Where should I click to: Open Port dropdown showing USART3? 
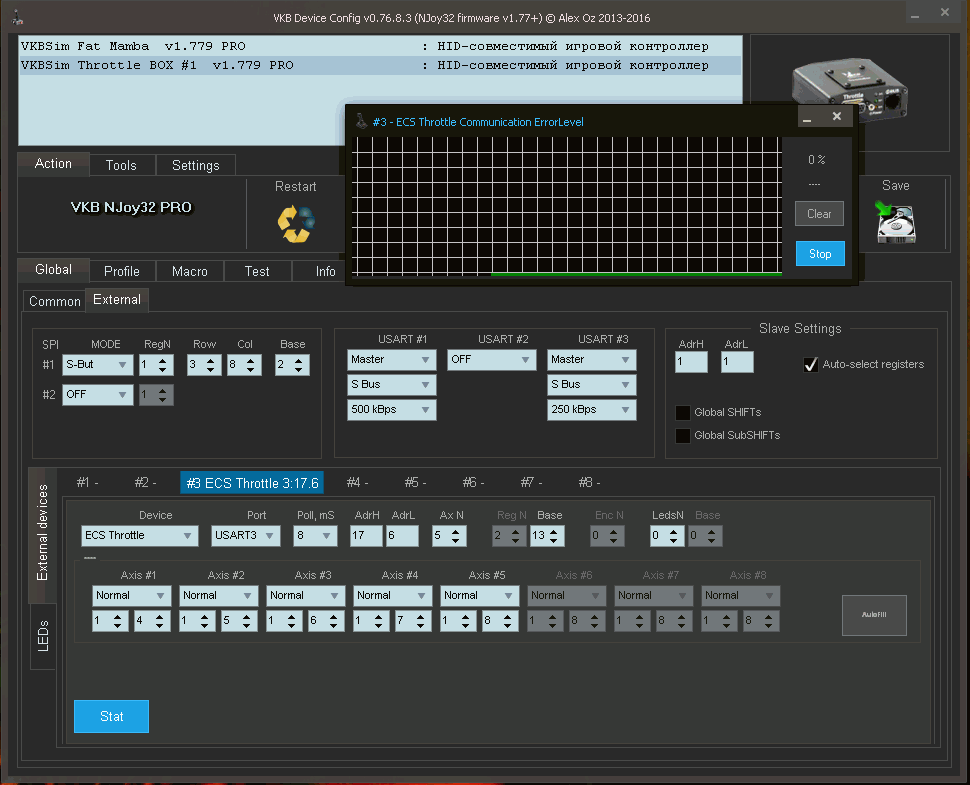click(246, 536)
